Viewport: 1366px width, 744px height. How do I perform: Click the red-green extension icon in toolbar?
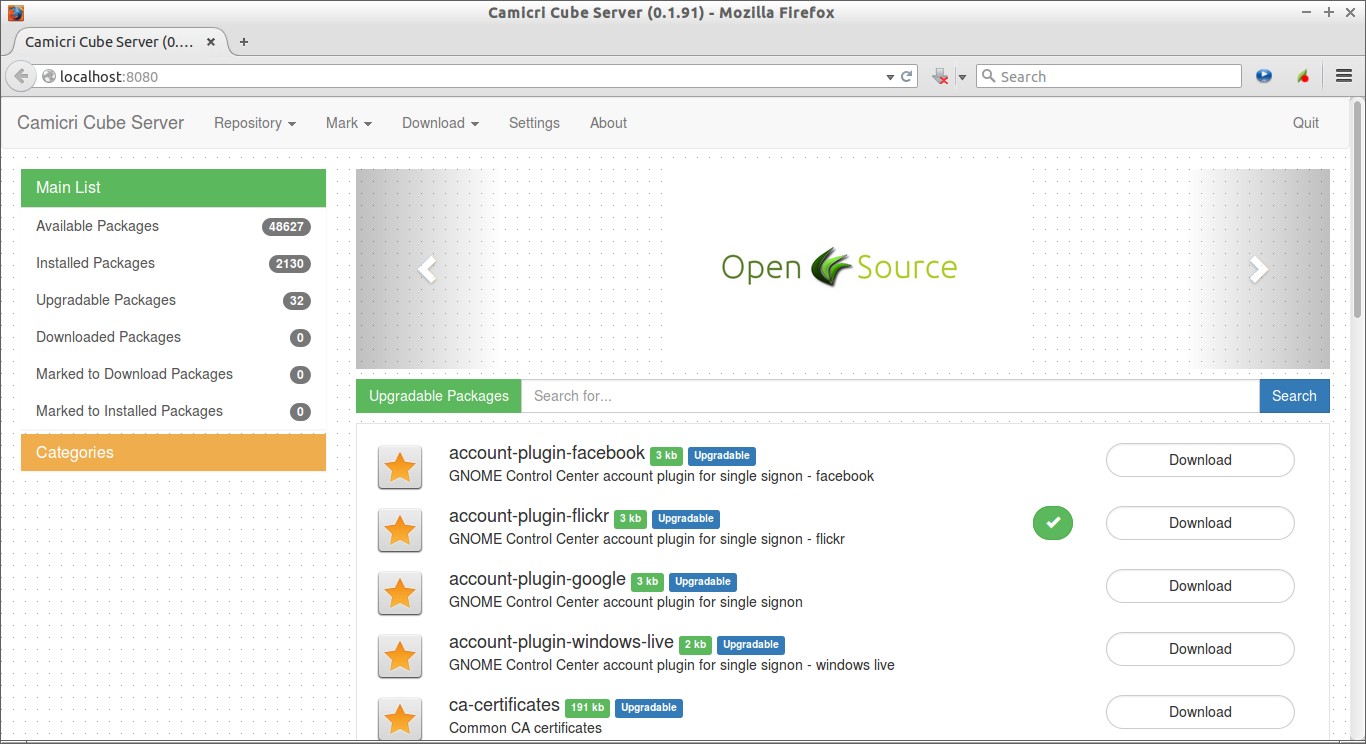1303,76
